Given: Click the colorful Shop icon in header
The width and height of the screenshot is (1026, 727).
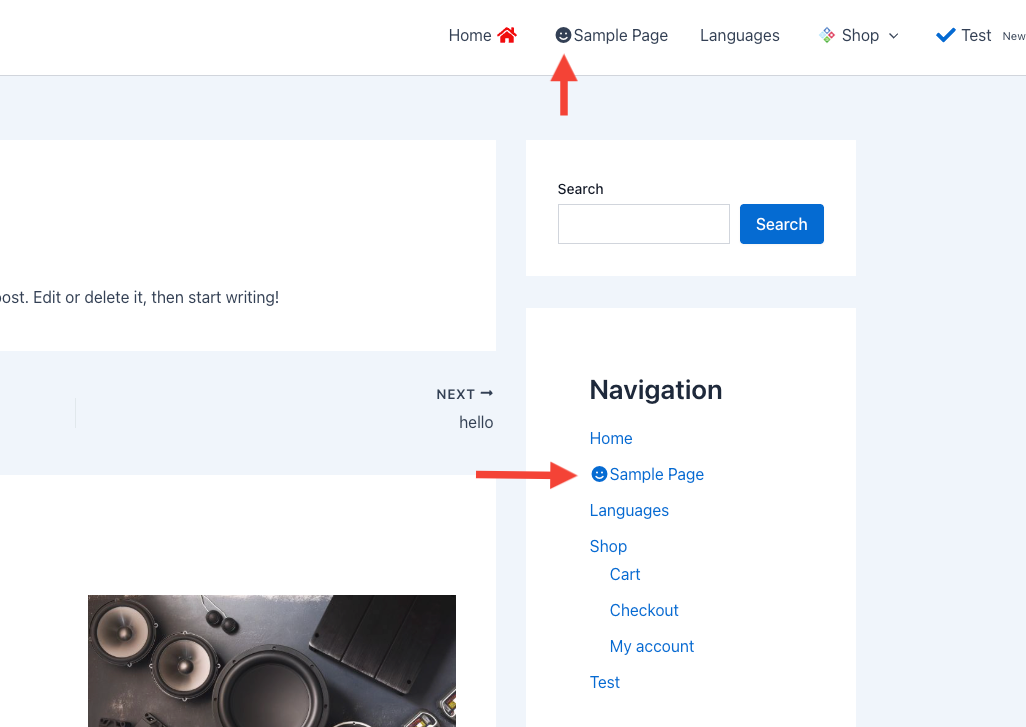Looking at the screenshot, I should tap(827, 35).
